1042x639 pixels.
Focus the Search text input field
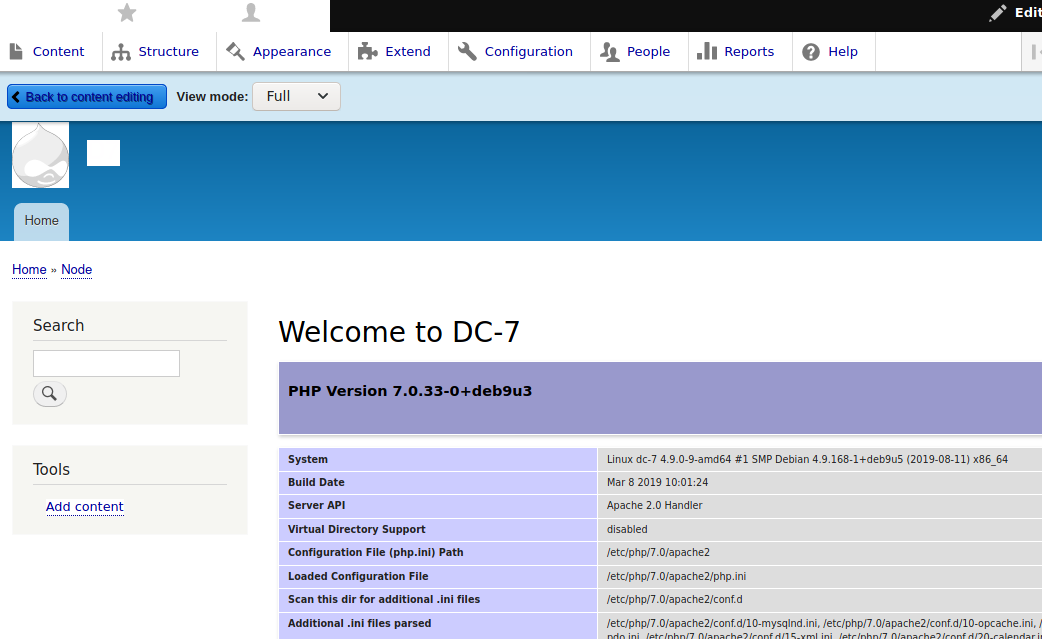point(106,363)
